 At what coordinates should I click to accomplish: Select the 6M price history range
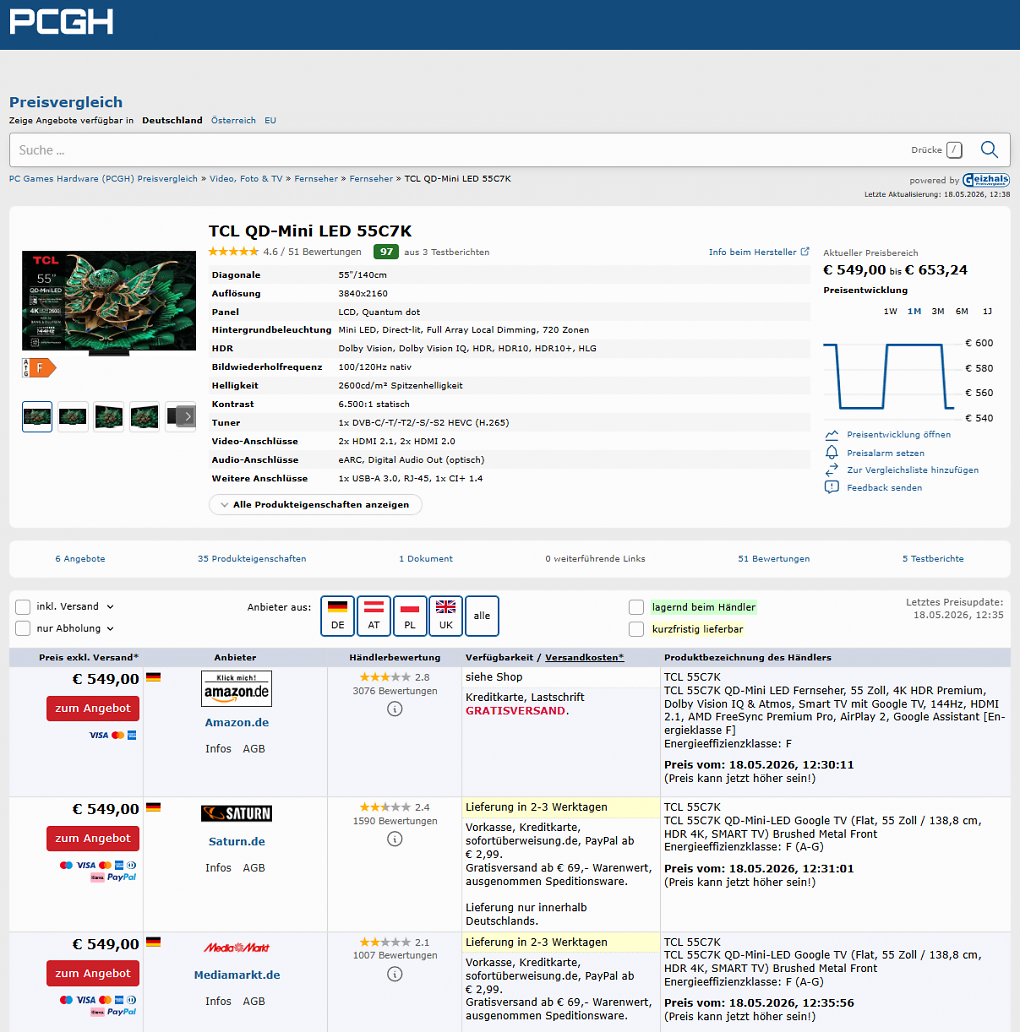[961, 311]
